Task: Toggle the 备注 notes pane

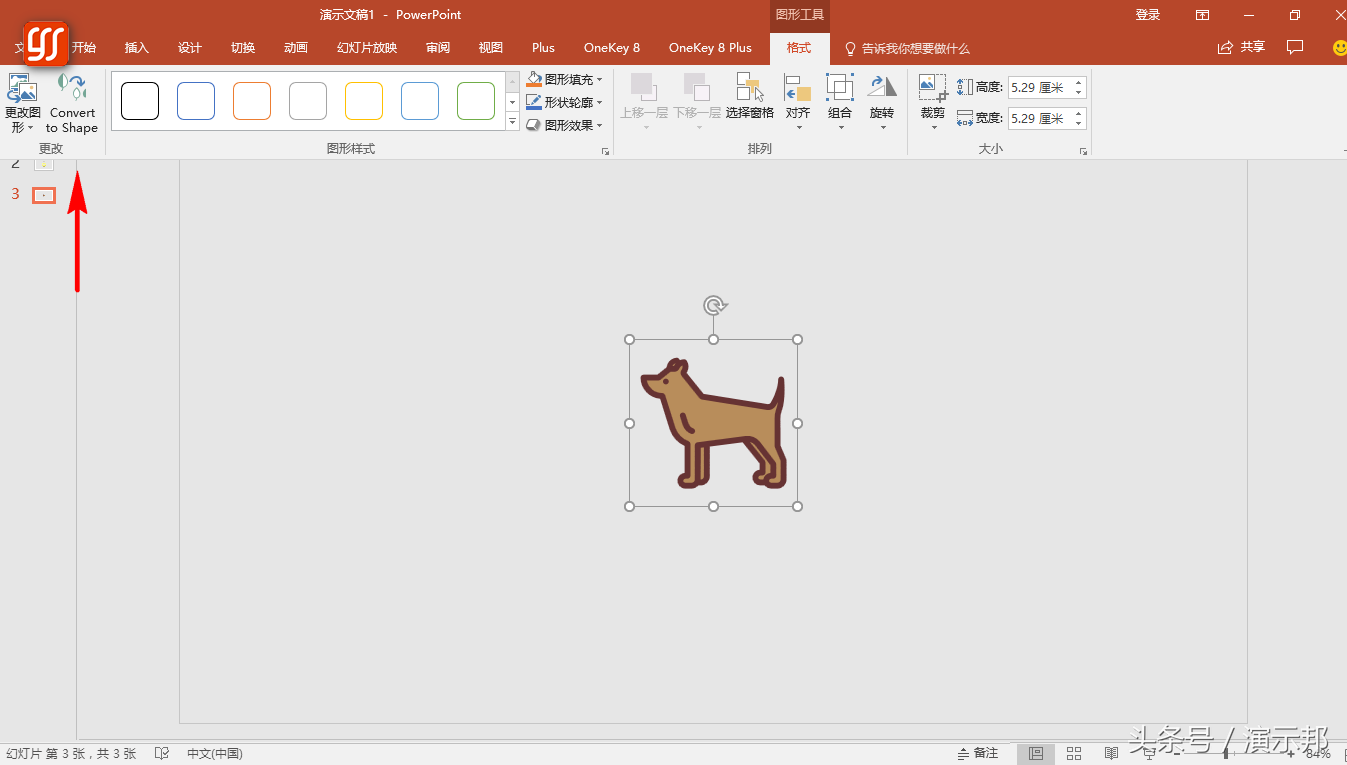Action: click(x=978, y=753)
